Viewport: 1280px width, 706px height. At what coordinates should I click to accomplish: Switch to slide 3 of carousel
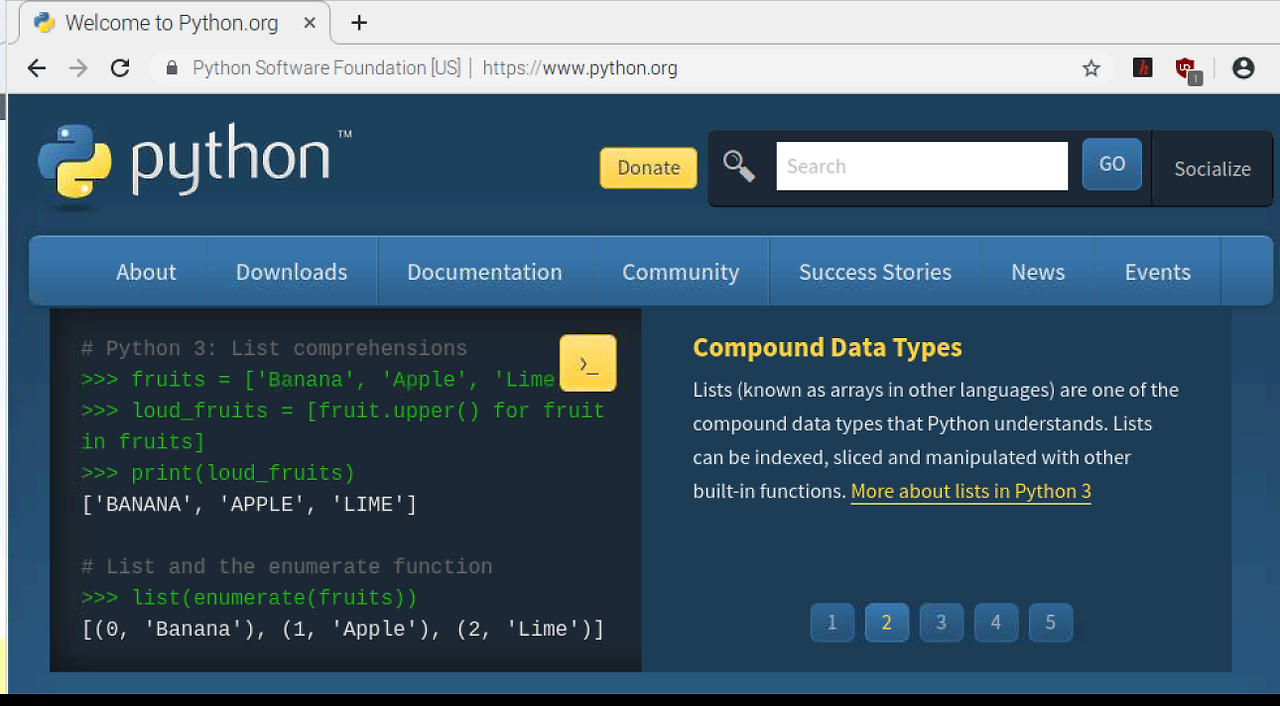click(x=941, y=622)
